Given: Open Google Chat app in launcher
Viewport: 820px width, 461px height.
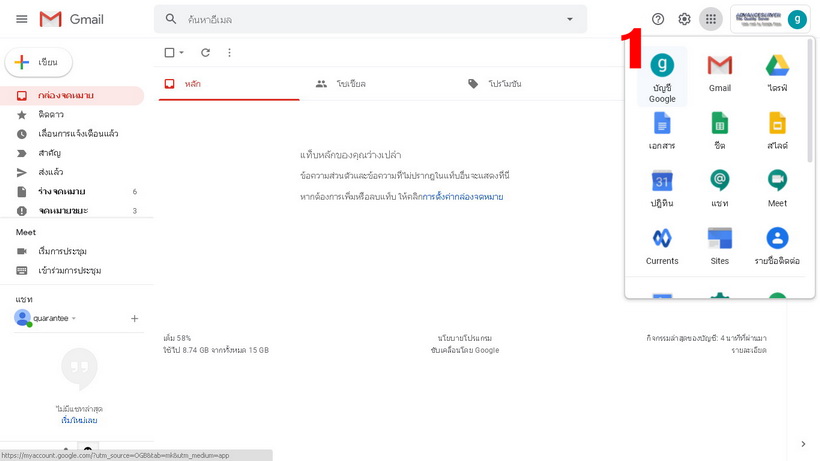Looking at the screenshot, I should click(720, 188).
